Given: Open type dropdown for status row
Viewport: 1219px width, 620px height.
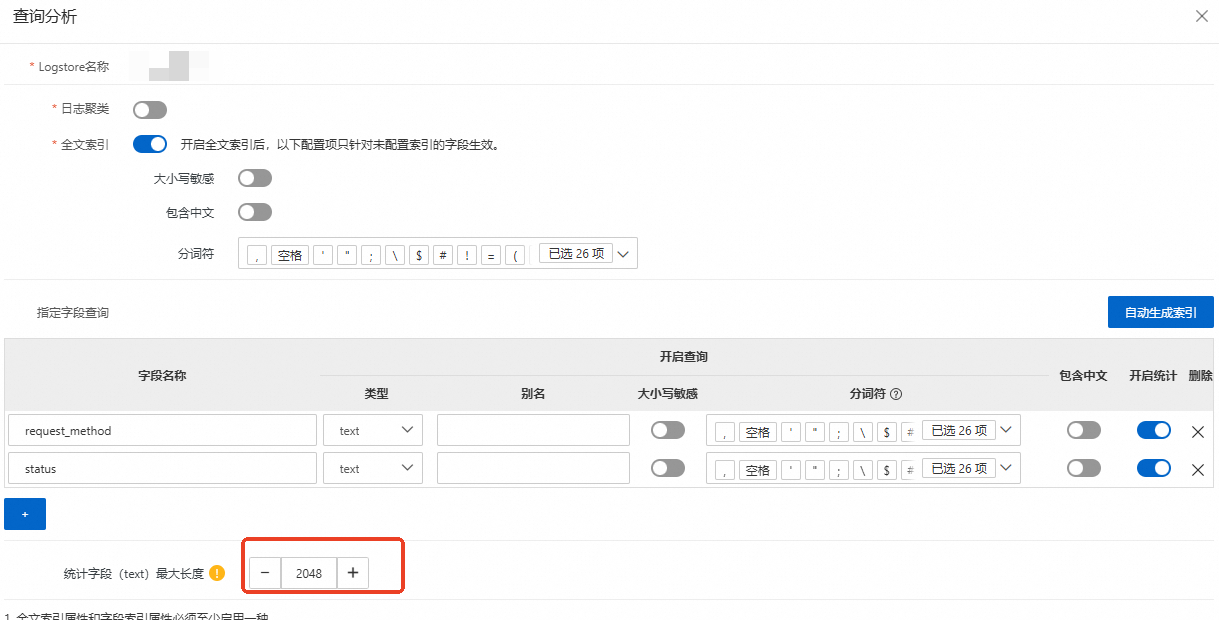Looking at the screenshot, I should coord(374,468).
